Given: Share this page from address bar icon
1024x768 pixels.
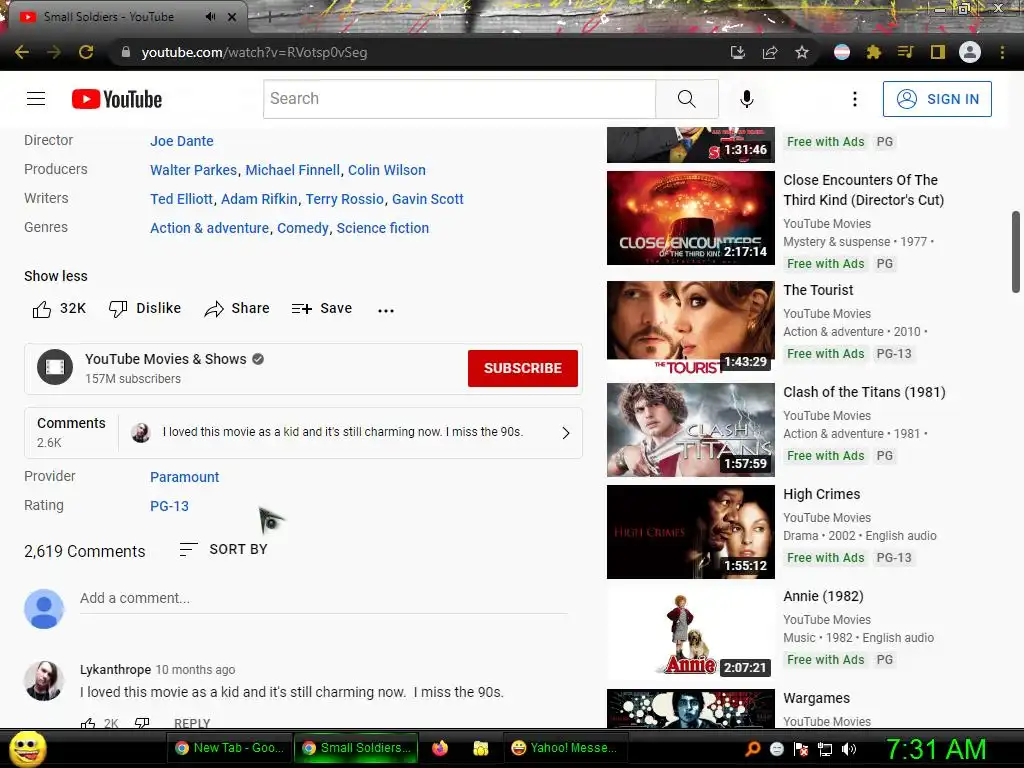Looking at the screenshot, I should pyautogui.click(x=770, y=52).
